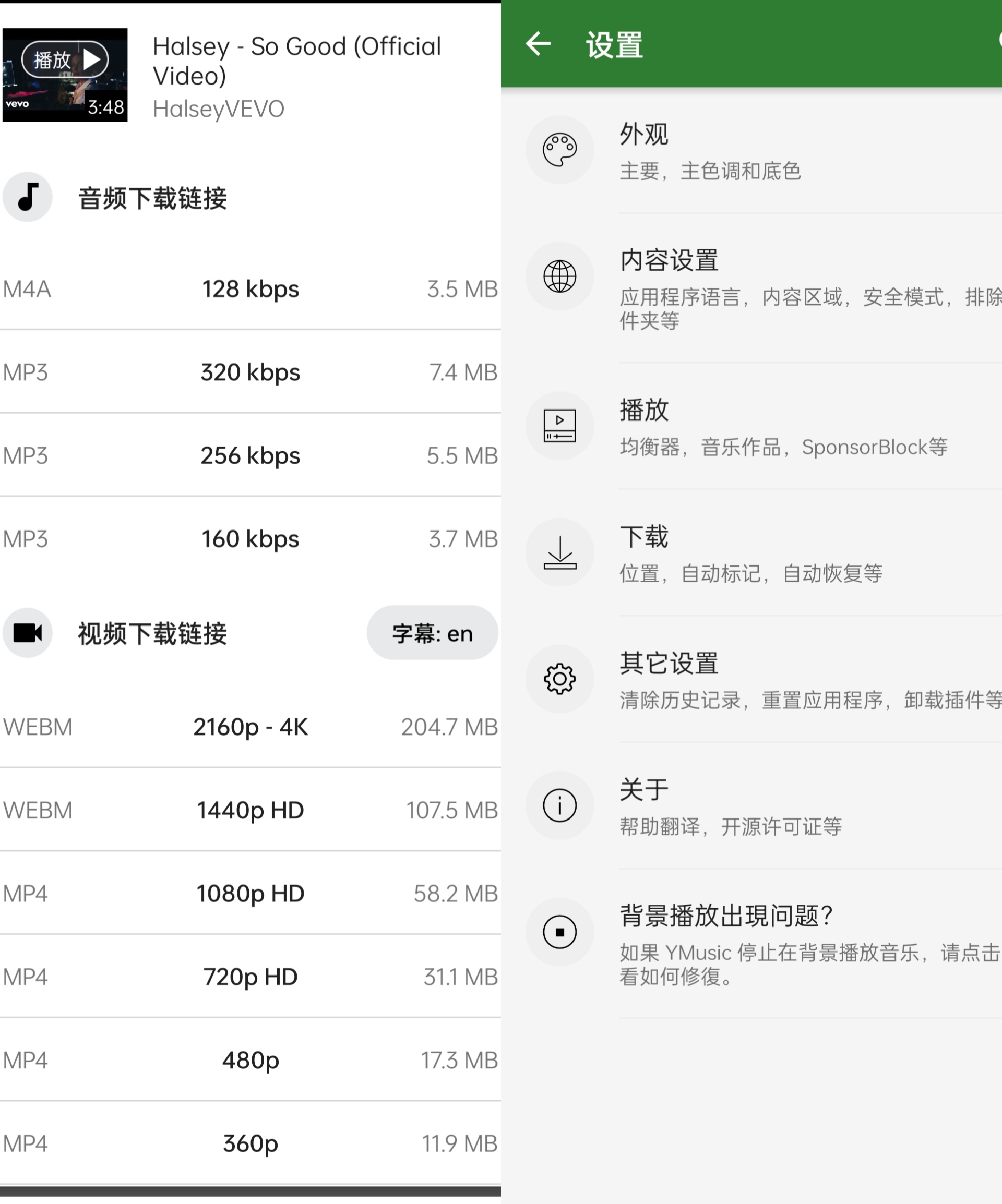Screen dimensions: 1002x1204
Task: Open the gear icon for 其它设置
Action: tap(559, 679)
